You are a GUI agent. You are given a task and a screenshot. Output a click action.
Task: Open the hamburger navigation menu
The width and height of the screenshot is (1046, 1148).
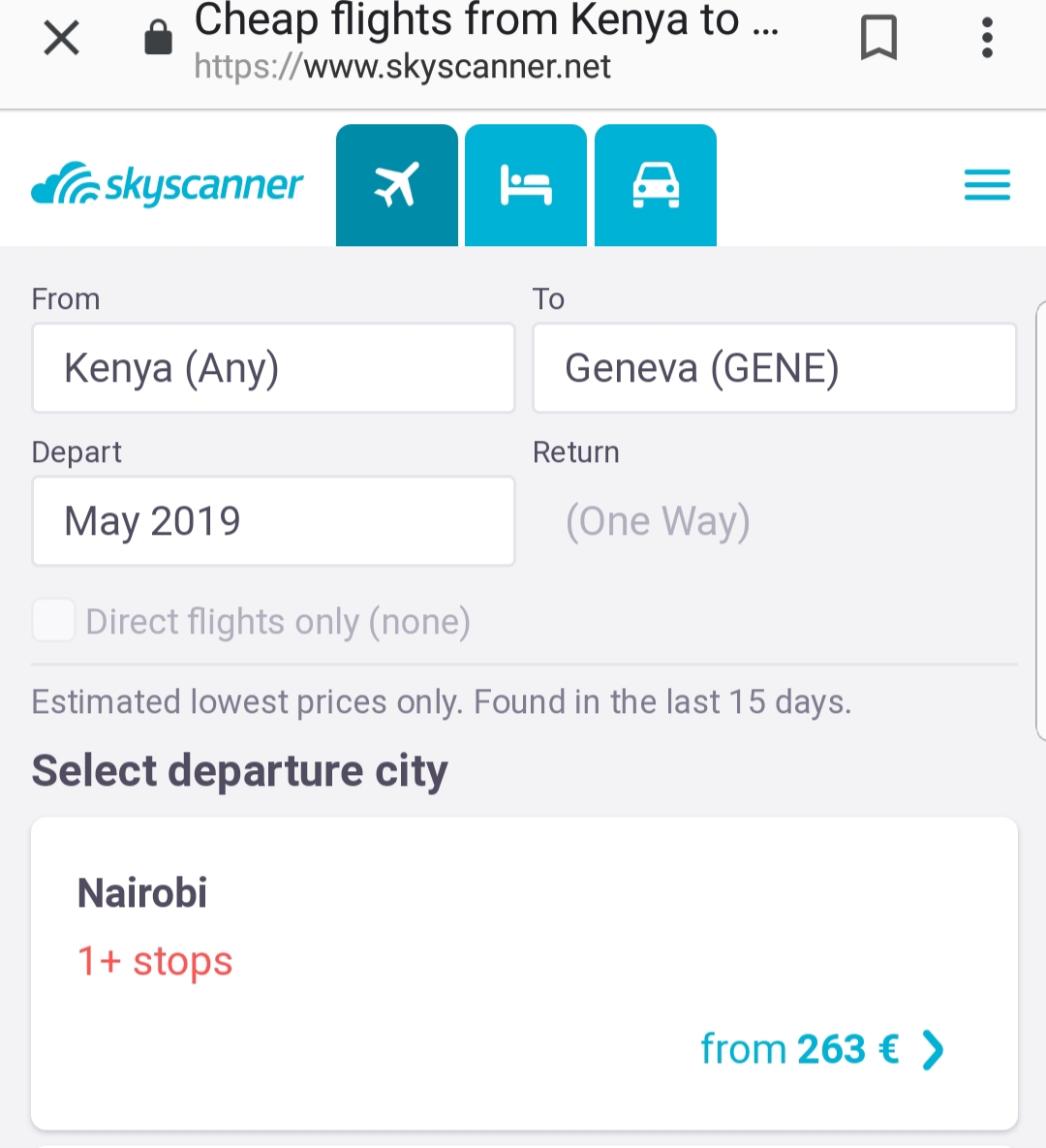[987, 184]
